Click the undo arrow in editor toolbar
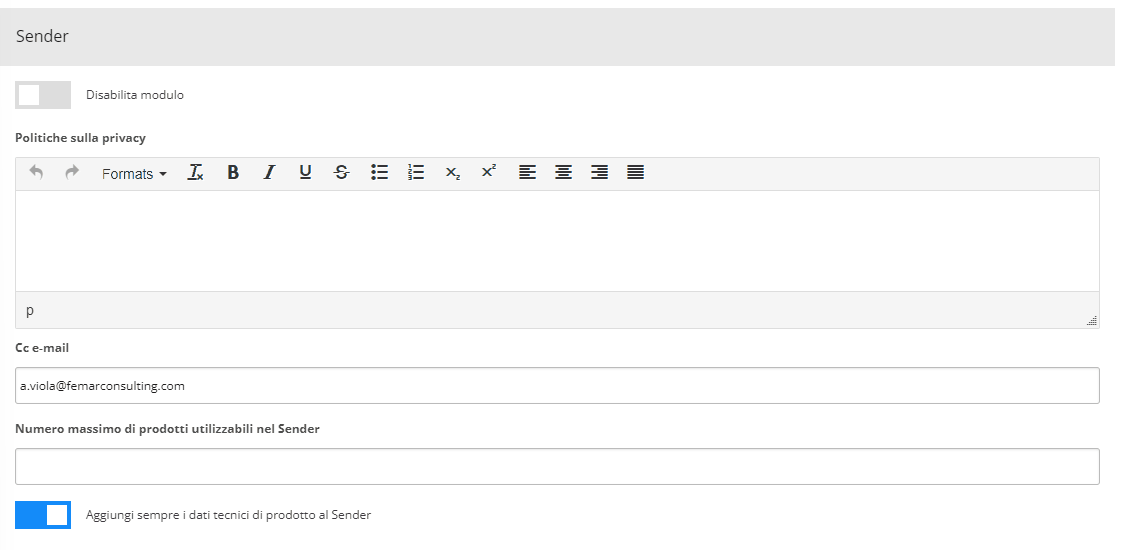Viewport: 1146px width, 550px height. click(36, 173)
